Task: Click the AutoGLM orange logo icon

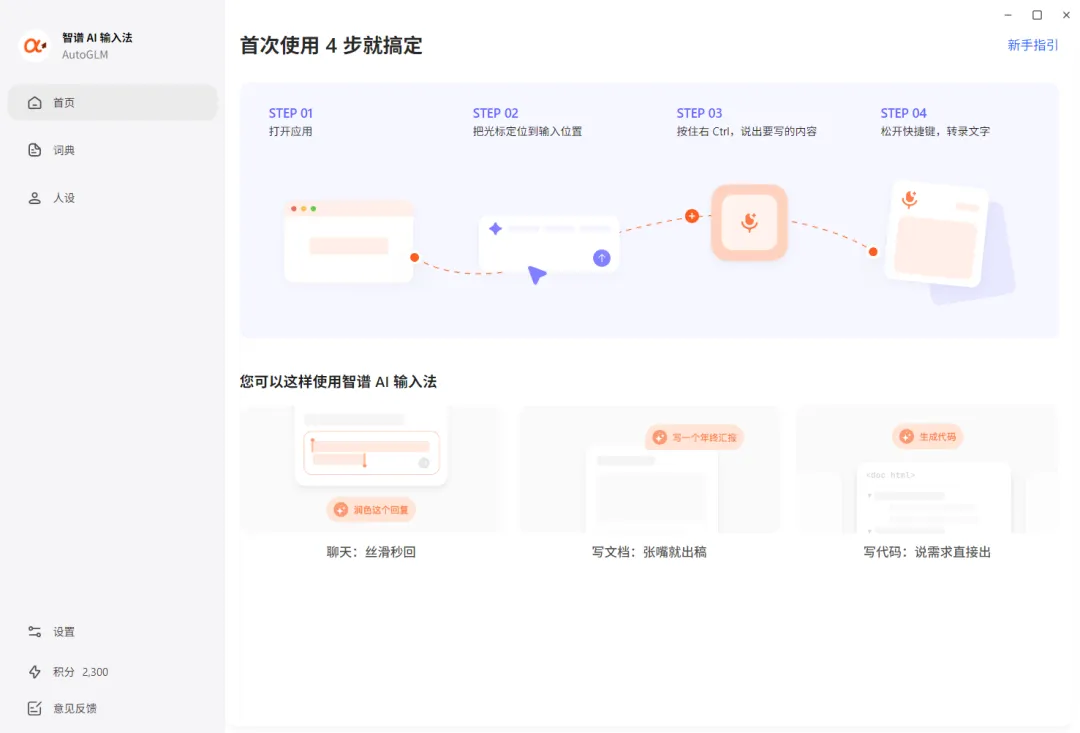Action: tap(34, 46)
